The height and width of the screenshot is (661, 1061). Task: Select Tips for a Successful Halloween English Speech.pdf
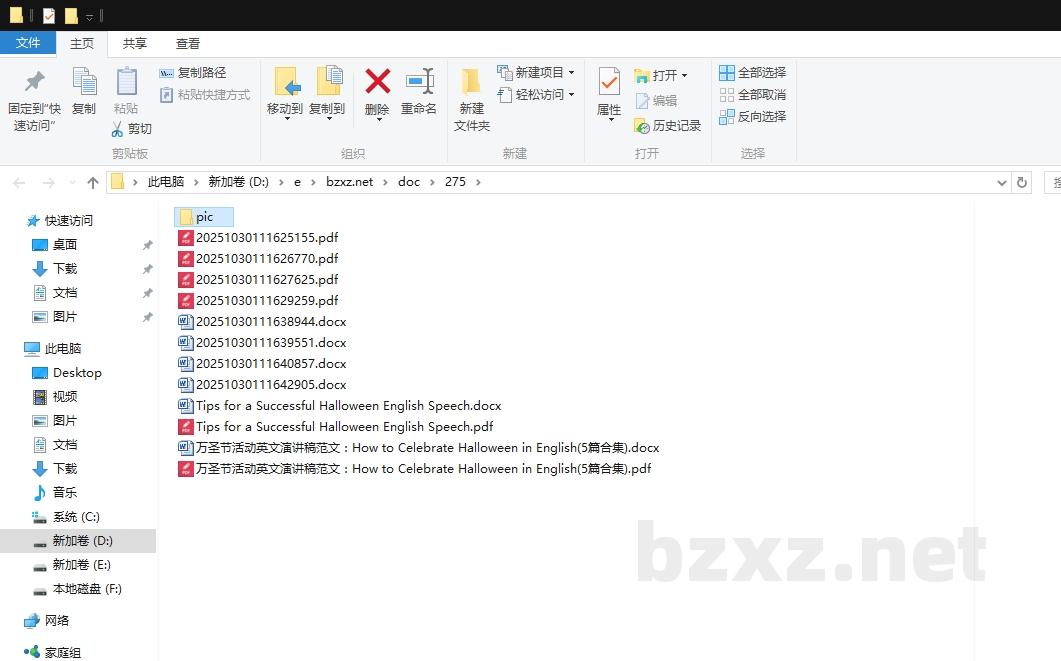pyautogui.click(x=344, y=427)
